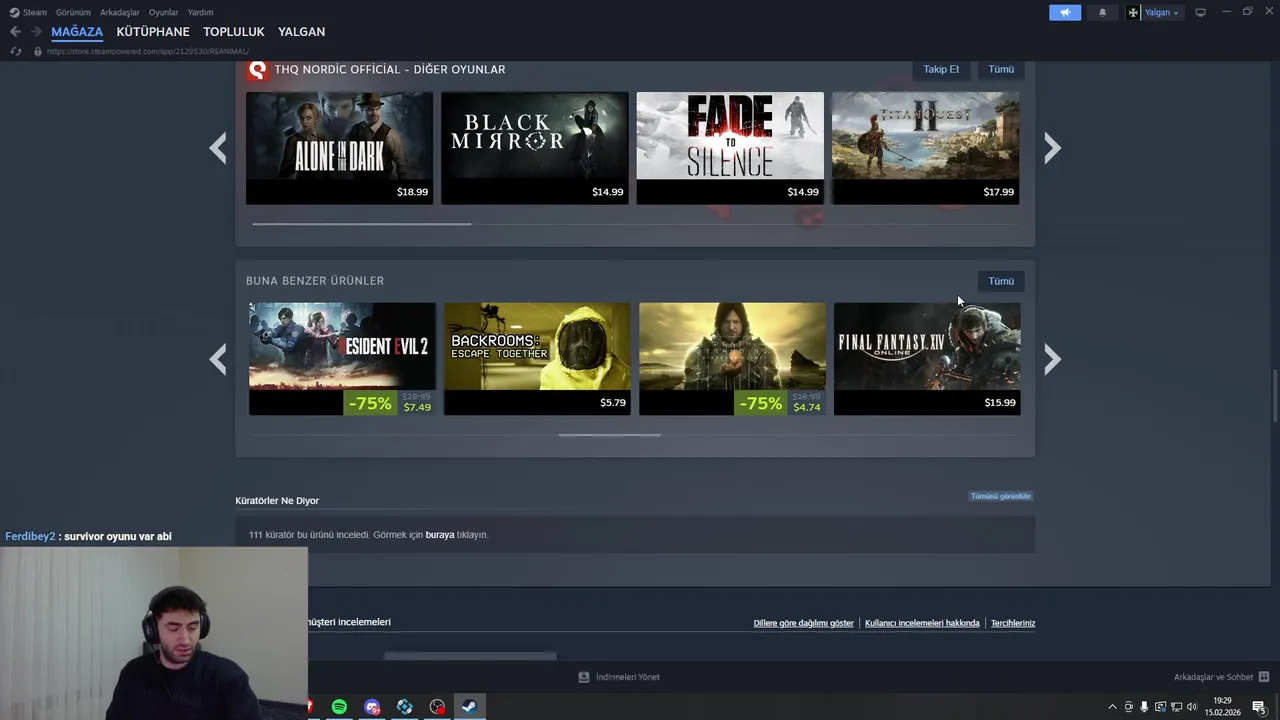Click the store page URL field
This screenshot has height=720, width=1280.
point(147,51)
